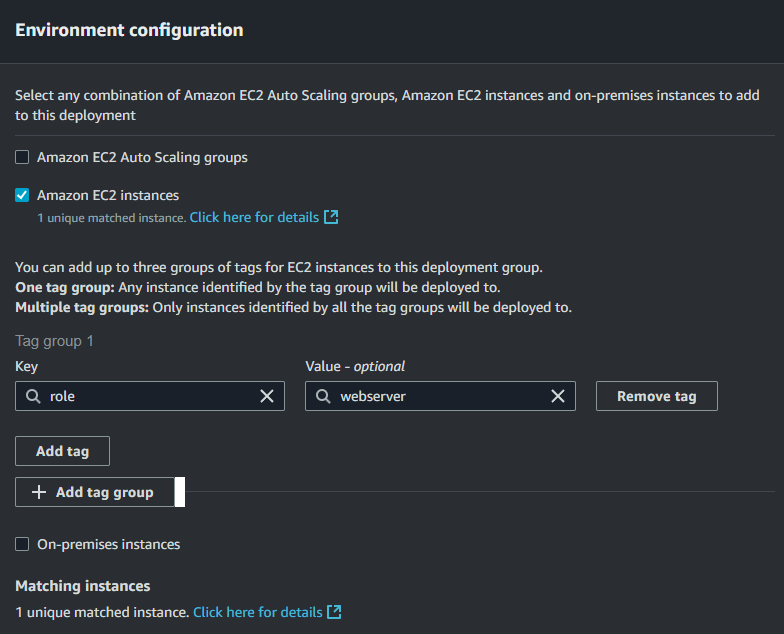The image size is (784, 634).
Task: Open the details link under Matching instances
Action: click(257, 612)
